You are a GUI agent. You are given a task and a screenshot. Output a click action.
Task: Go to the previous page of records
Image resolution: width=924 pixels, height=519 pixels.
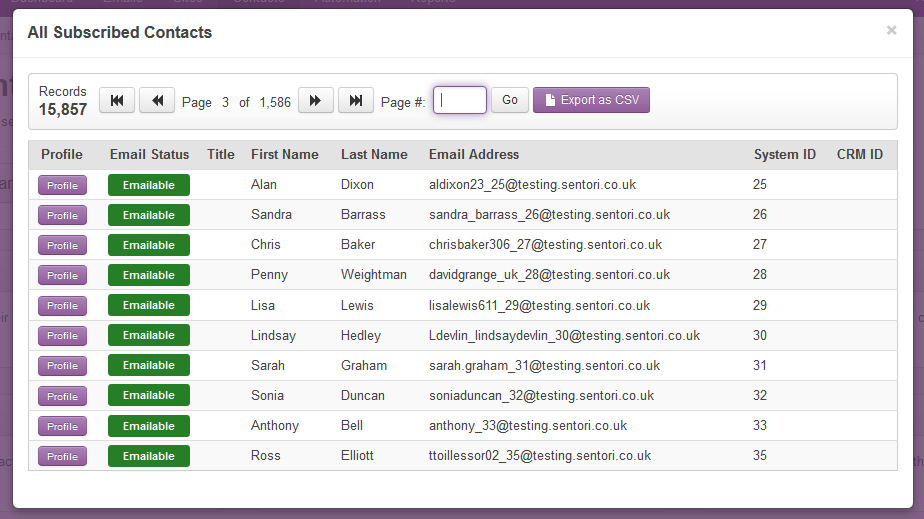point(157,100)
